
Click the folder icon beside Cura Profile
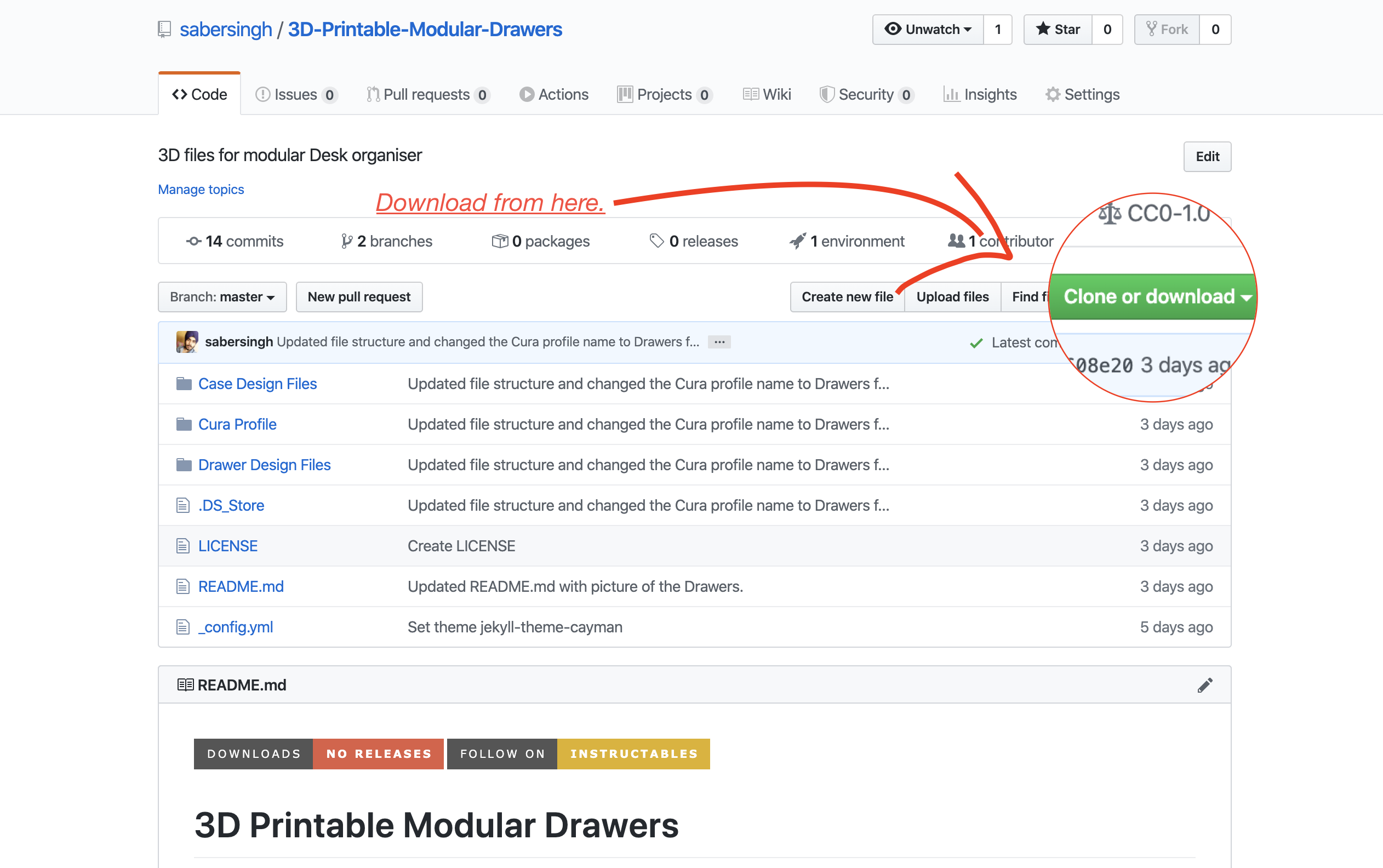point(184,424)
